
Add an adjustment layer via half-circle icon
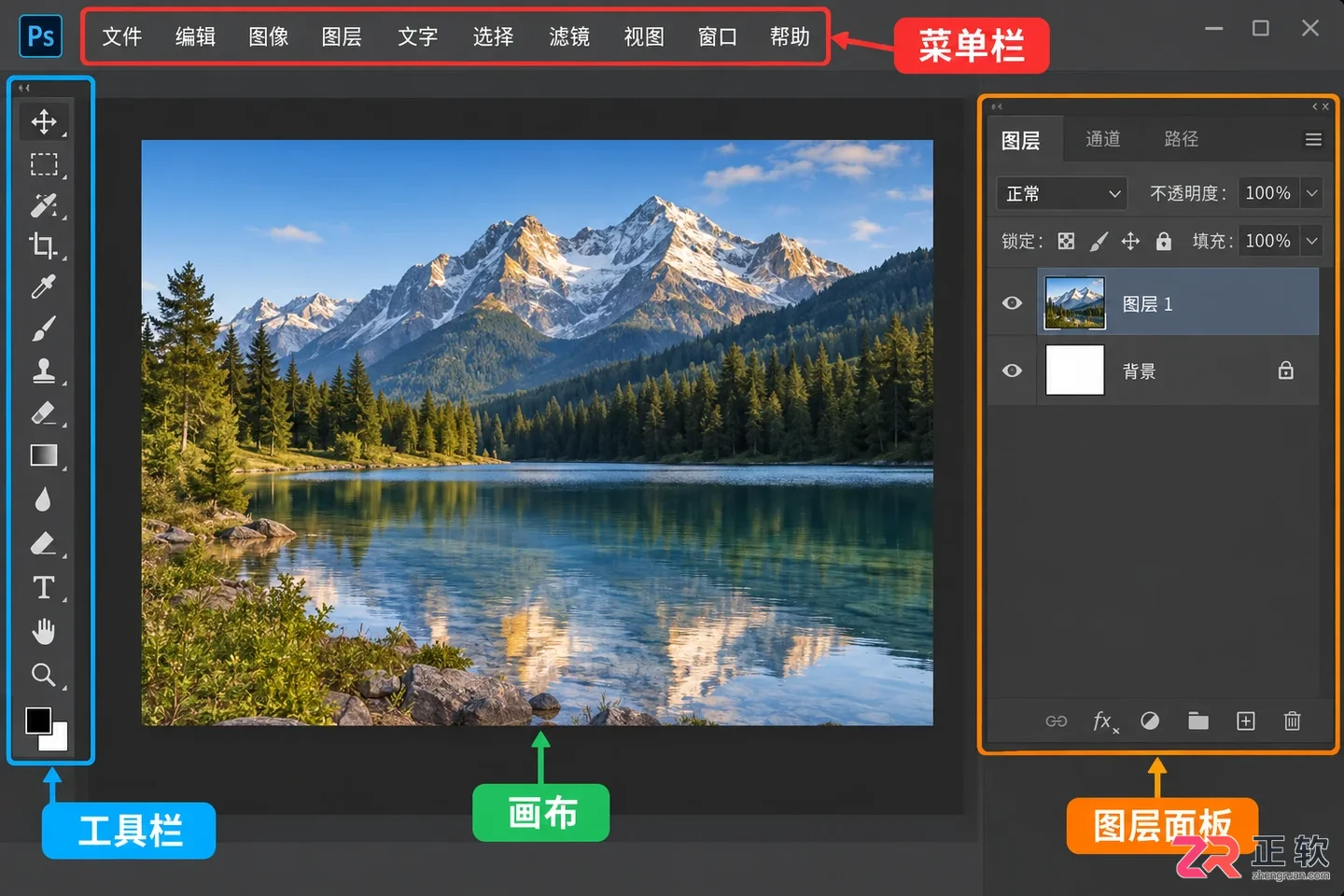(1150, 721)
